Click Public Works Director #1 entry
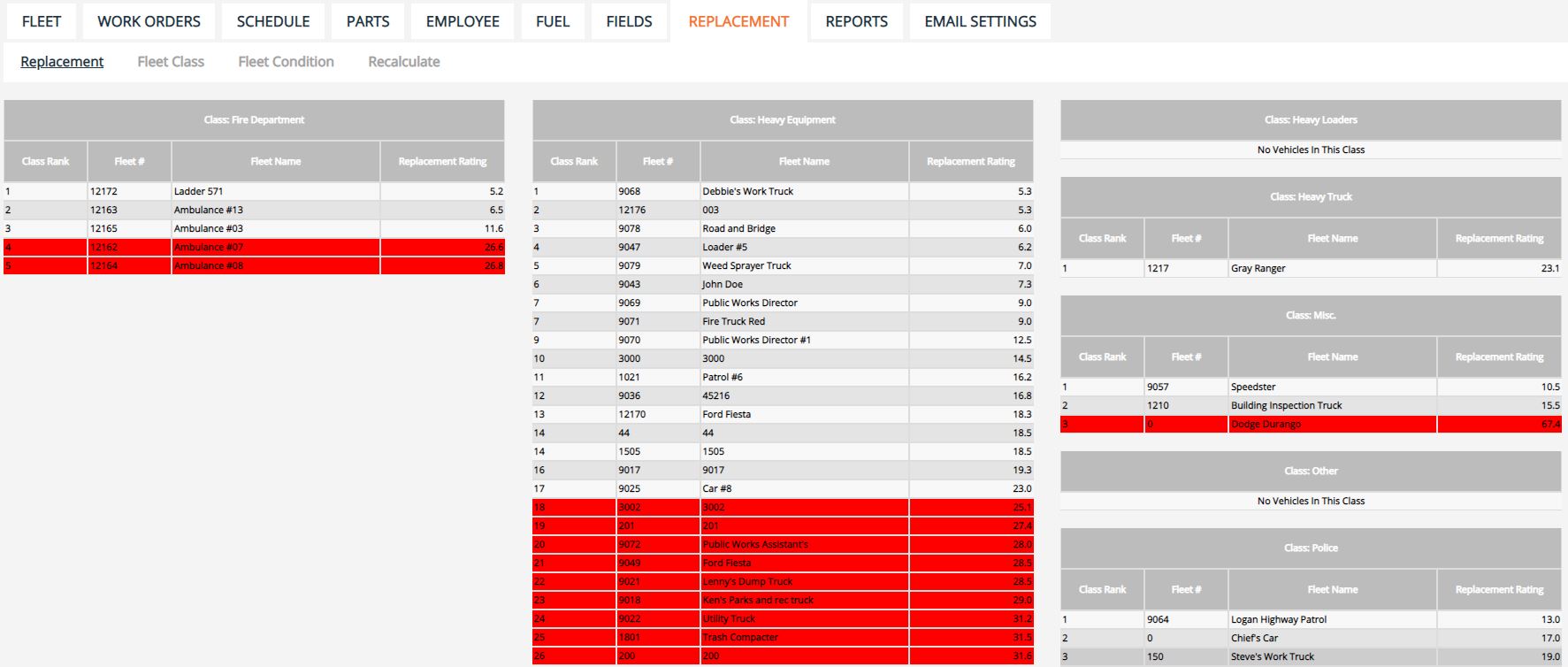 point(756,340)
